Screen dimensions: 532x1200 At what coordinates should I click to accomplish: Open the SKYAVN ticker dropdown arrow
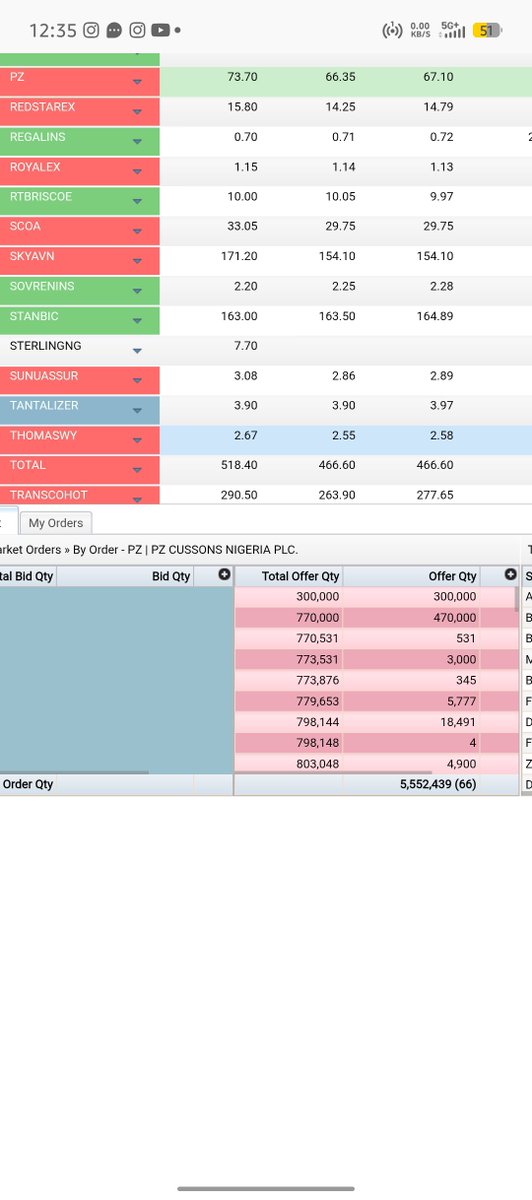(x=137, y=263)
